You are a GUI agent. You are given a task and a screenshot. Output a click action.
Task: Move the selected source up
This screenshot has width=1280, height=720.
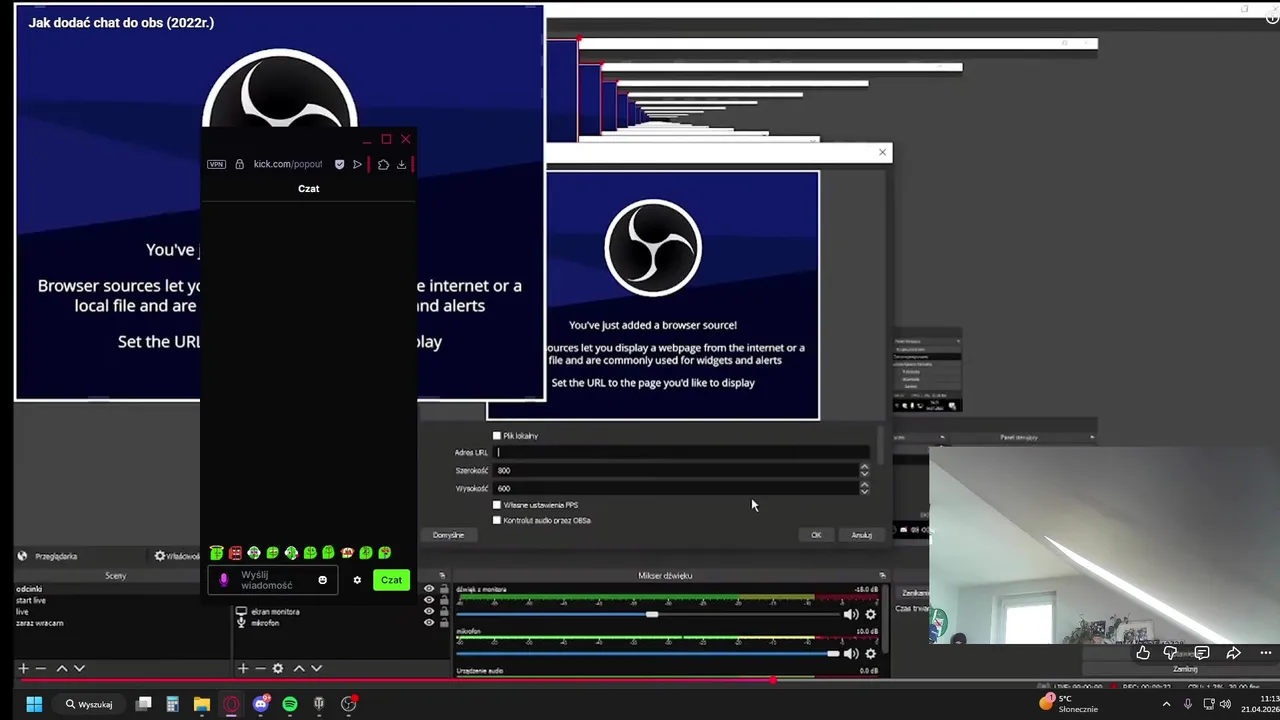pyautogui.click(x=298, y=668)
